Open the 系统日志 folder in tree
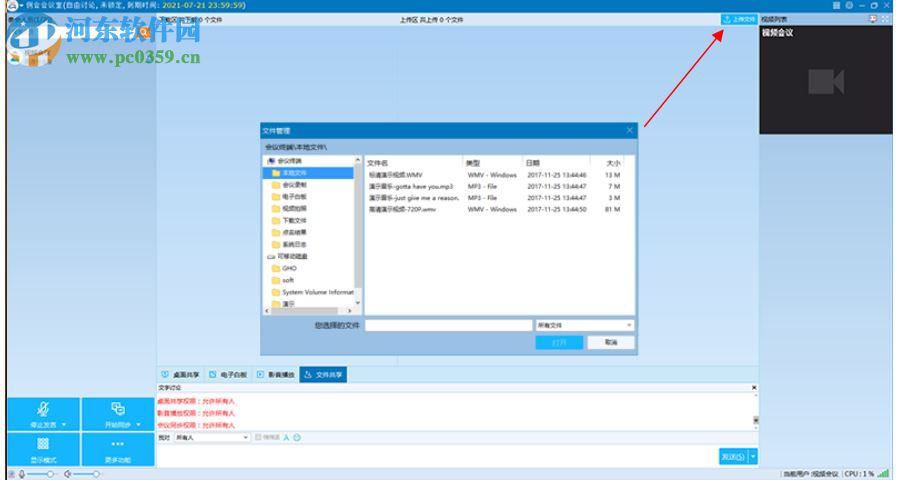 click(289, 245)
